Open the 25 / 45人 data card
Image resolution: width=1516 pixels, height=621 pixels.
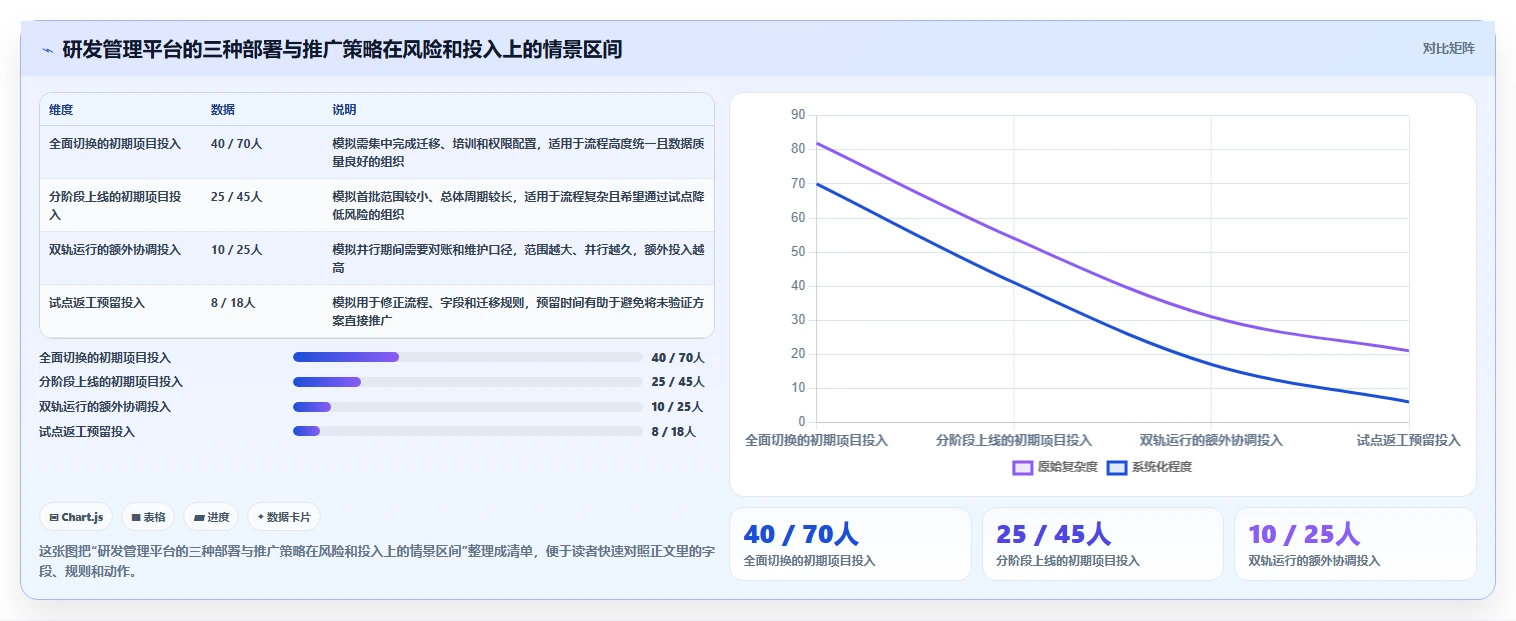1102,544
